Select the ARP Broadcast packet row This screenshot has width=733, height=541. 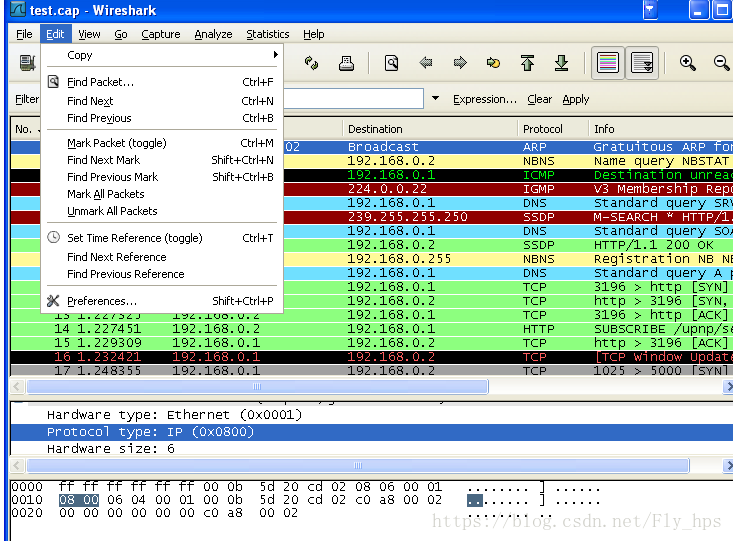coord(508,147)
